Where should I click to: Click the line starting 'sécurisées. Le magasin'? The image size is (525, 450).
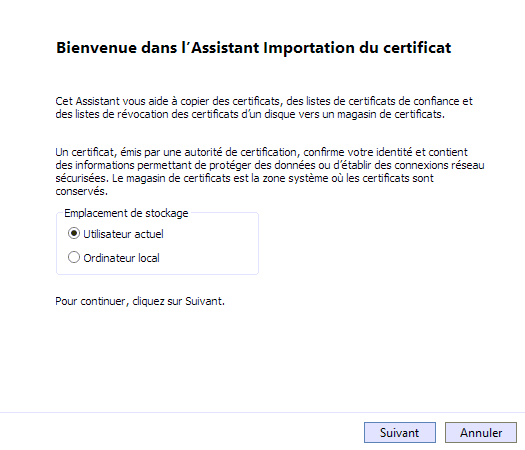tap(244, 178)
